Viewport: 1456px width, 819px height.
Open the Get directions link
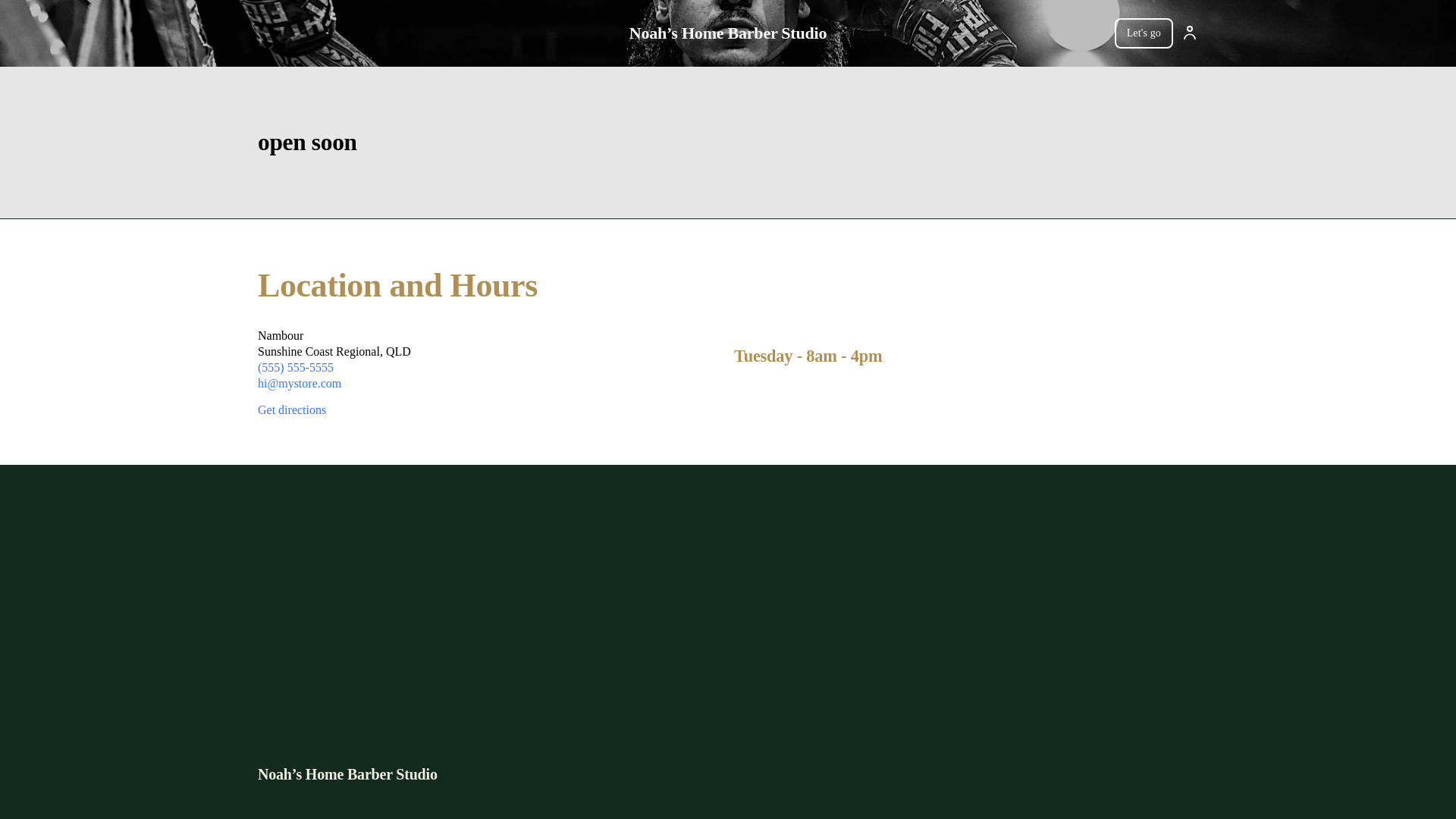click(292, 409)
